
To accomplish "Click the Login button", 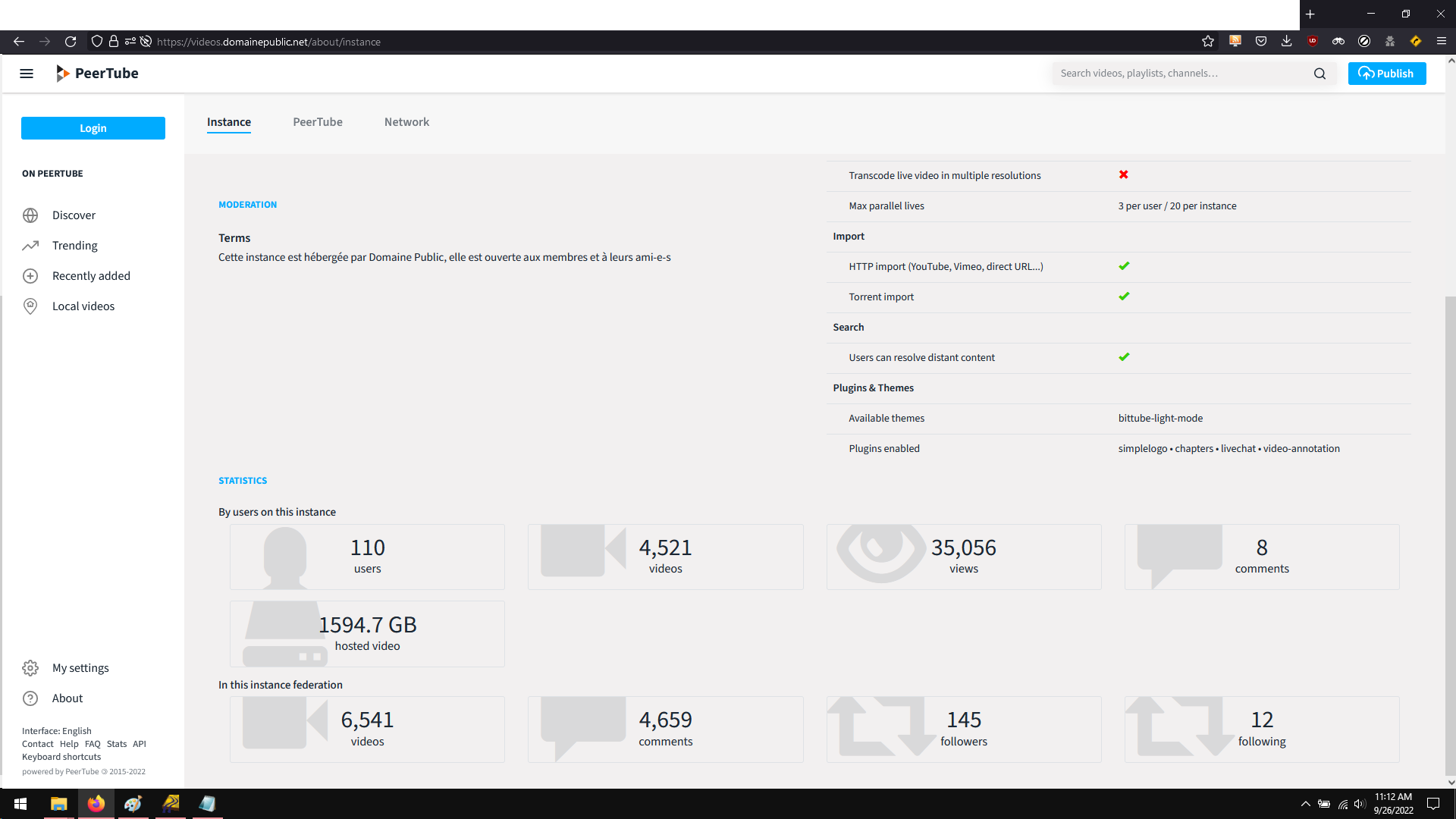I will [93, 127].
